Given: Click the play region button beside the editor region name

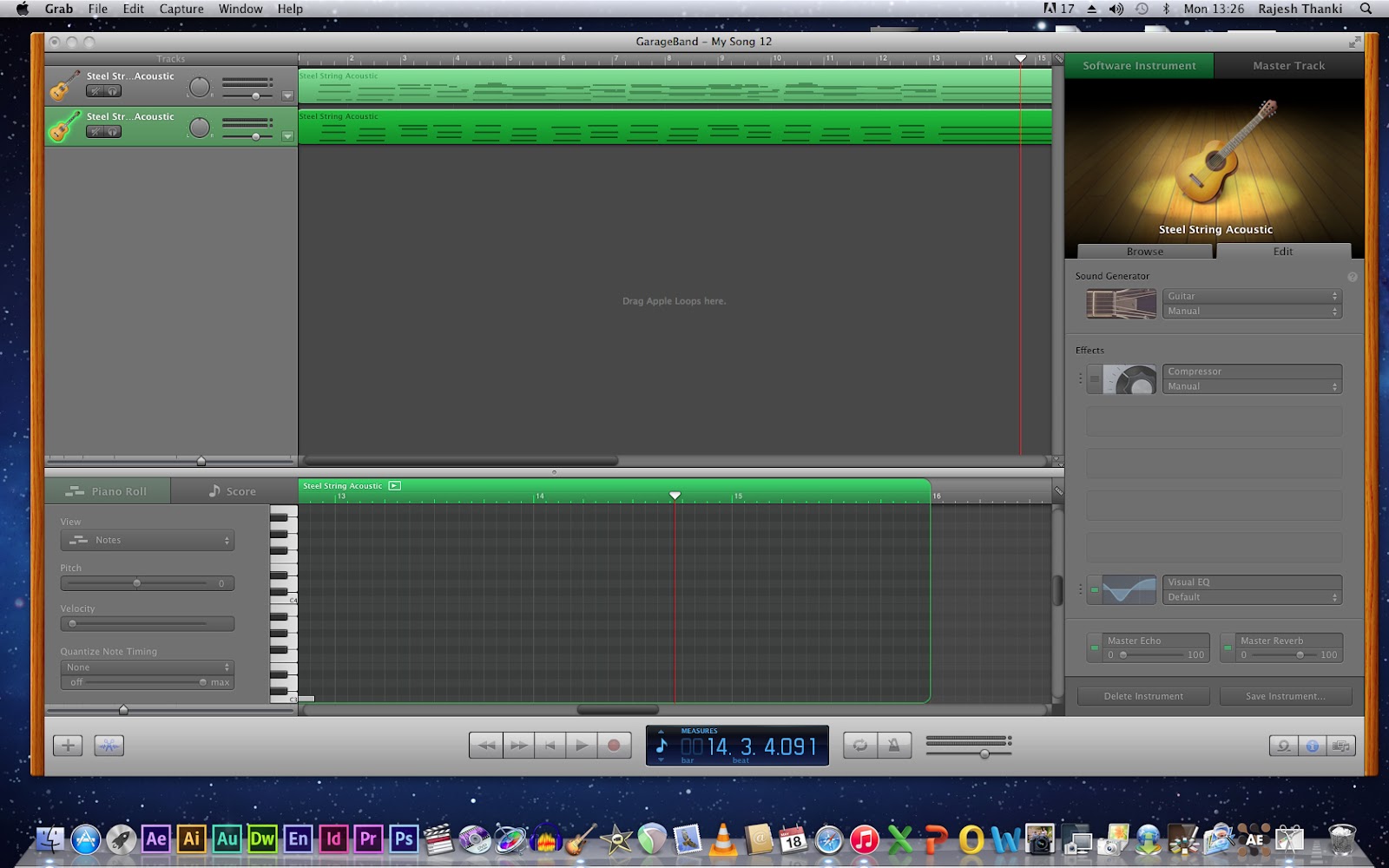Looking at the screenshot, I should [x=394, y=486].
